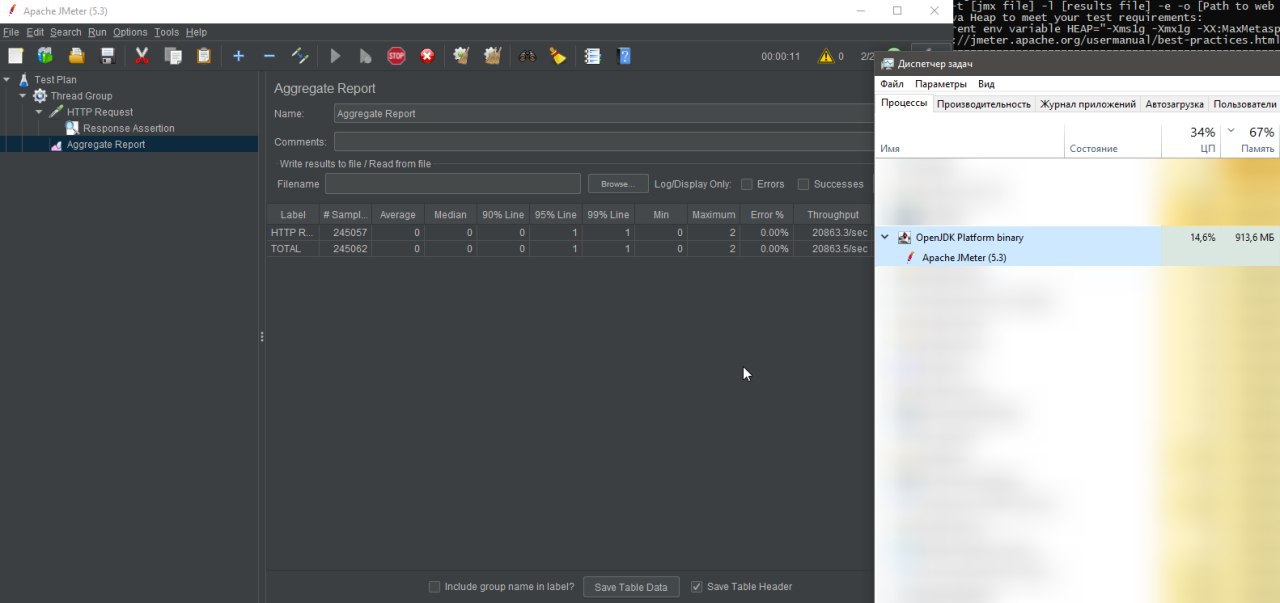Open the Run menu

point(97,32)
